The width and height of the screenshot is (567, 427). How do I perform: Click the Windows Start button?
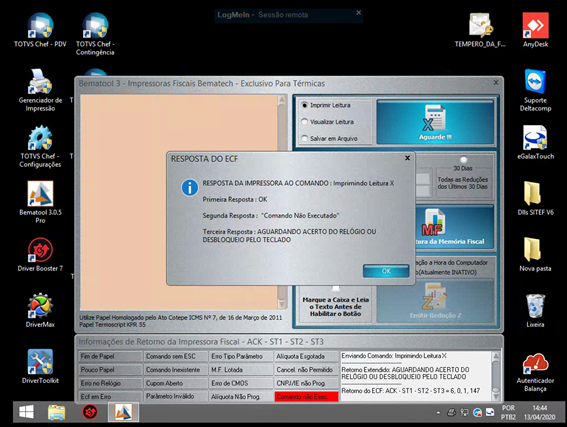pyautogui.click(x=26, y=412)
